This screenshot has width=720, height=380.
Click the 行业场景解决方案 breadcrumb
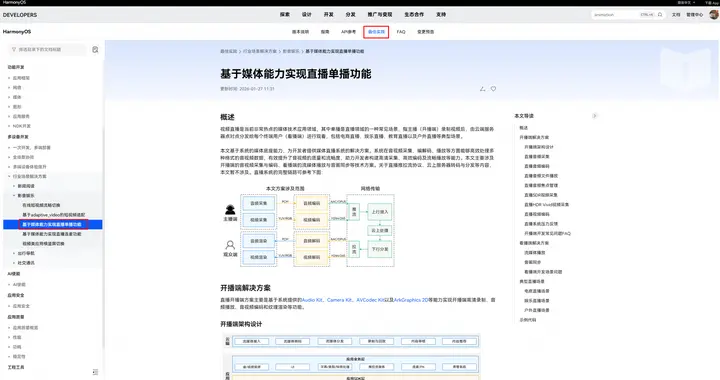click(x=260, y=51)
